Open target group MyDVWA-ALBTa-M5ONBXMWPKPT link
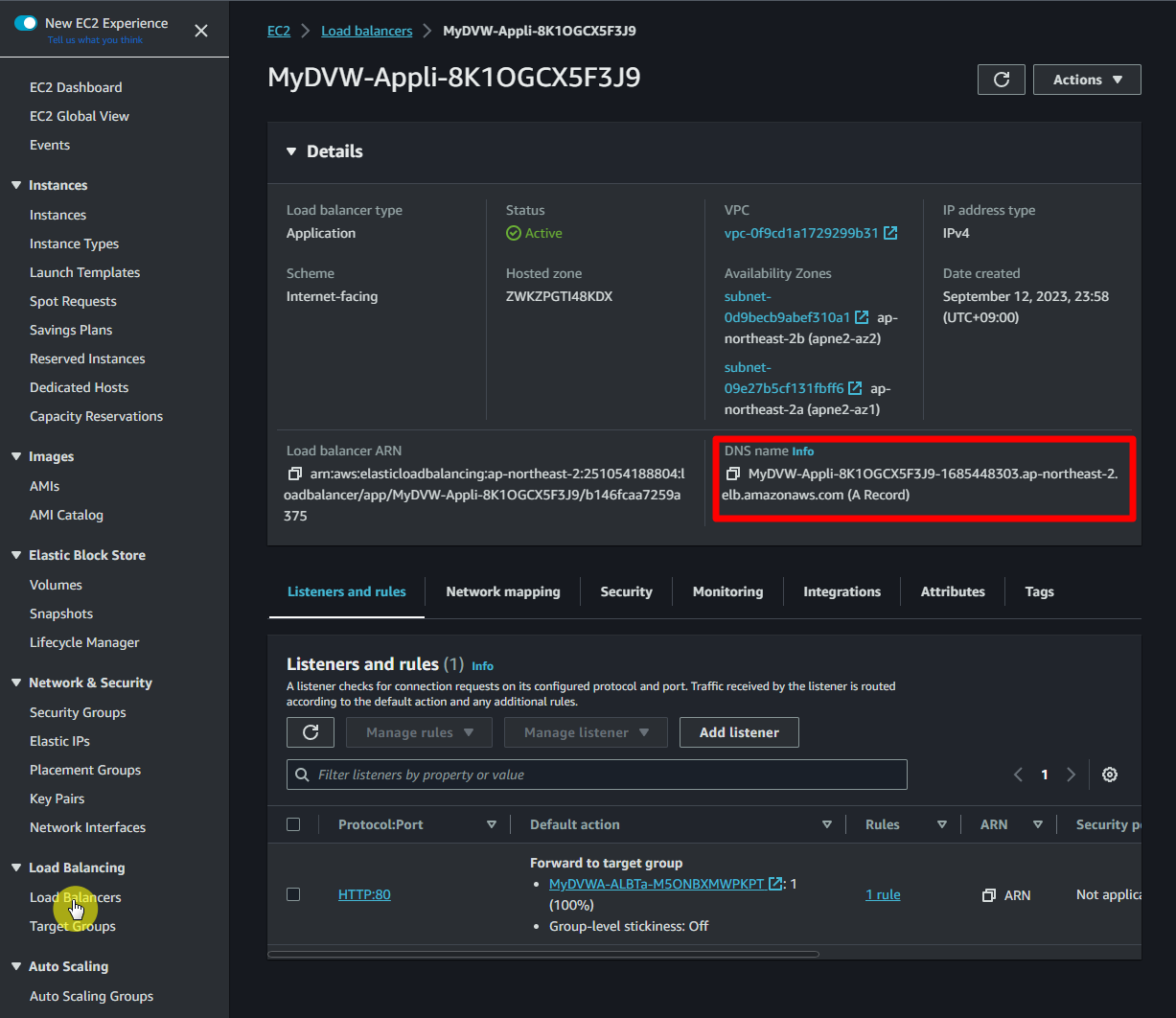This screenshot has height=1018, width=1176. click(x=657, y=884)
